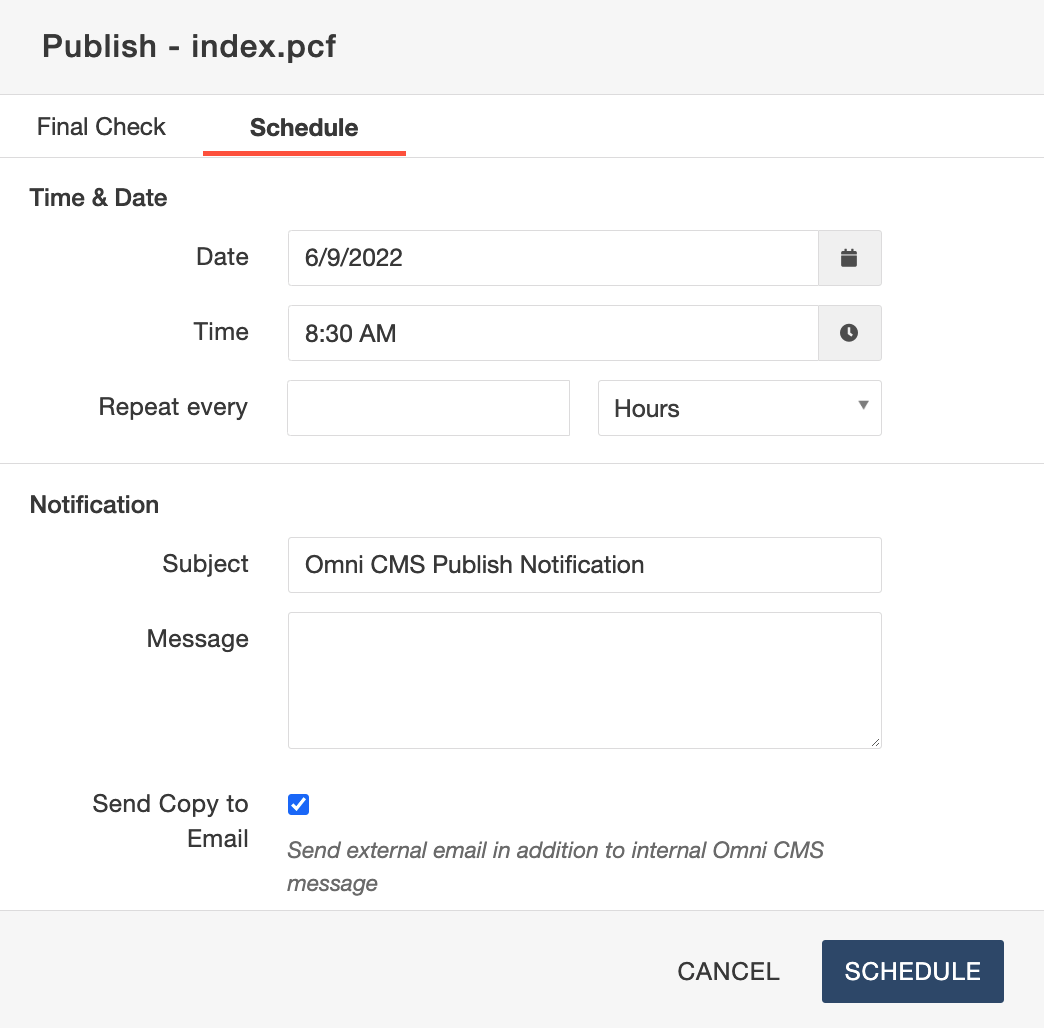Click the Subject field label

pyautogui.click(x=205, y=564)
